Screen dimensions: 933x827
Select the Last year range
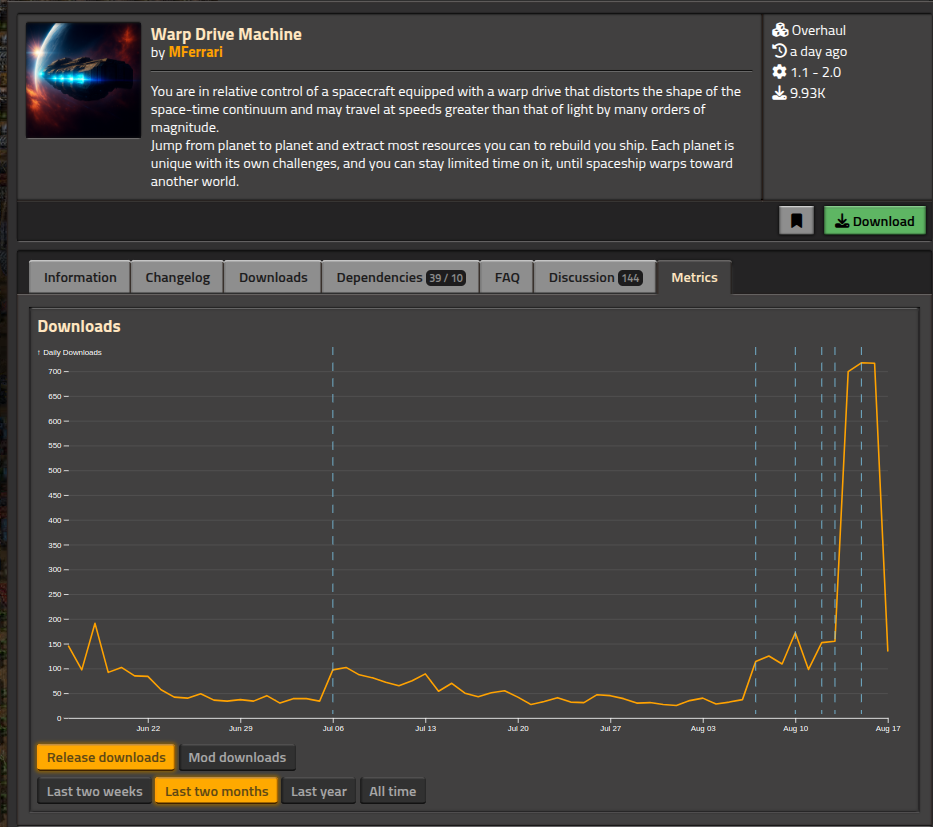[x=318, y=791]
